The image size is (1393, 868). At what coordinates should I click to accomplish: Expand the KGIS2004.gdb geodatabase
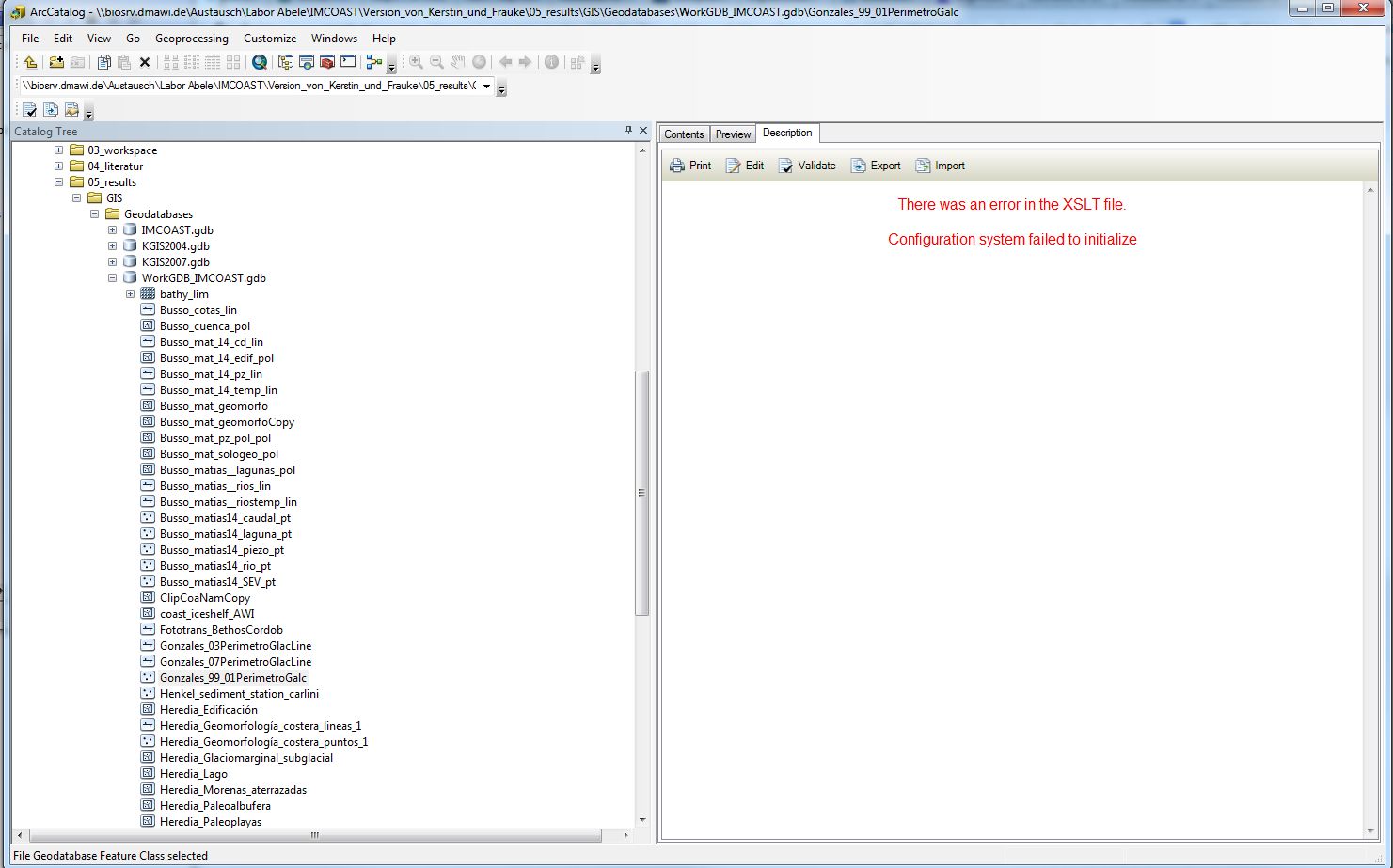112,246
